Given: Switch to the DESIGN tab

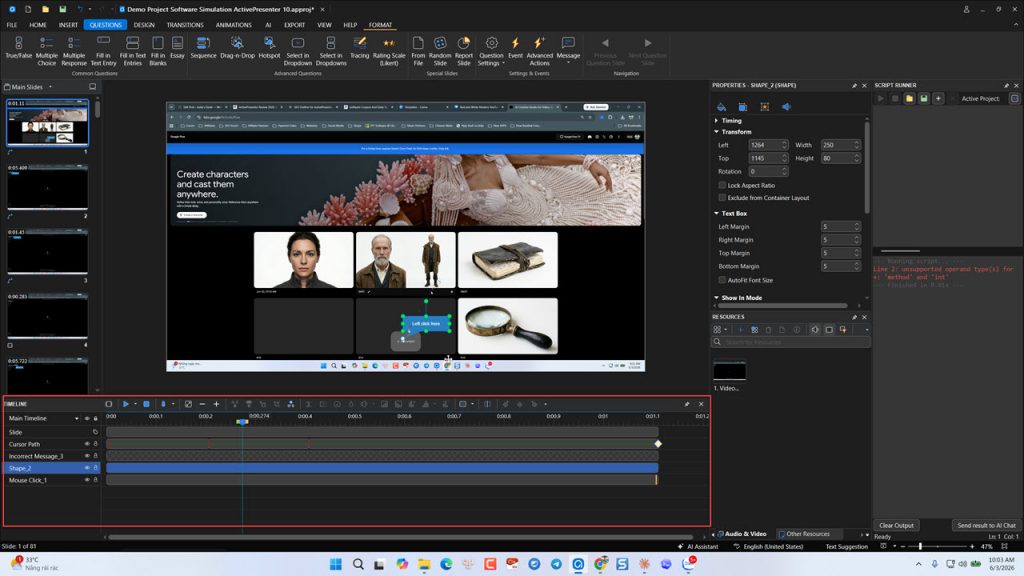Looking at the screenshot, I should tap(144, 25).
